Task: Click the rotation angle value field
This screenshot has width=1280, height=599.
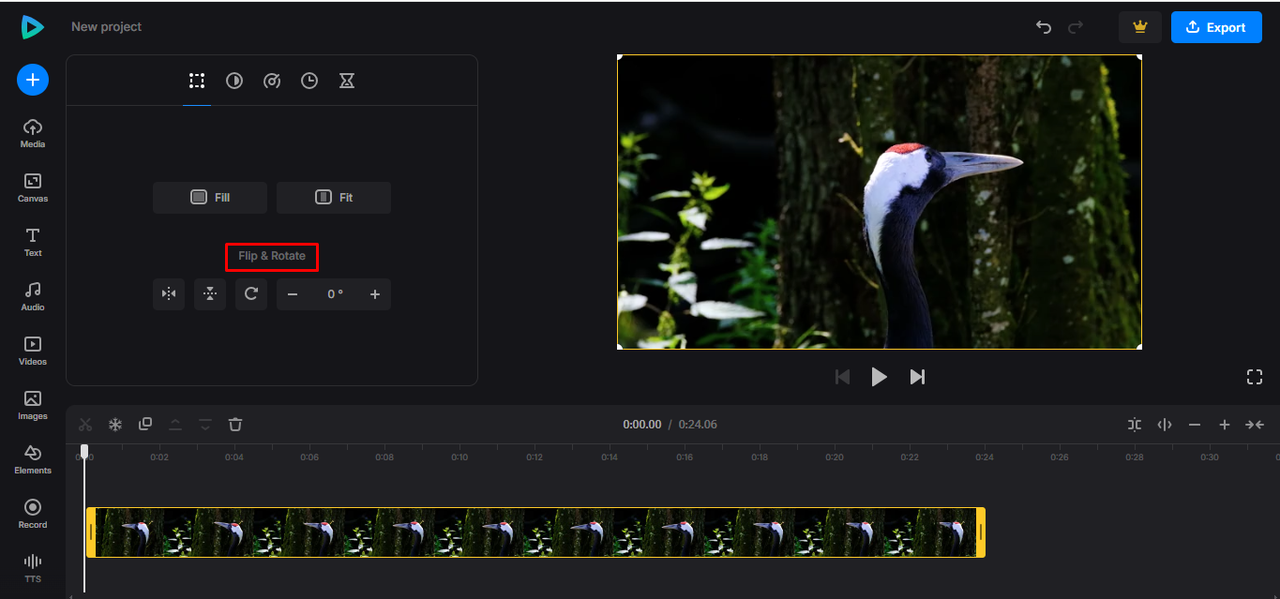Action: [x=335, y=294]
